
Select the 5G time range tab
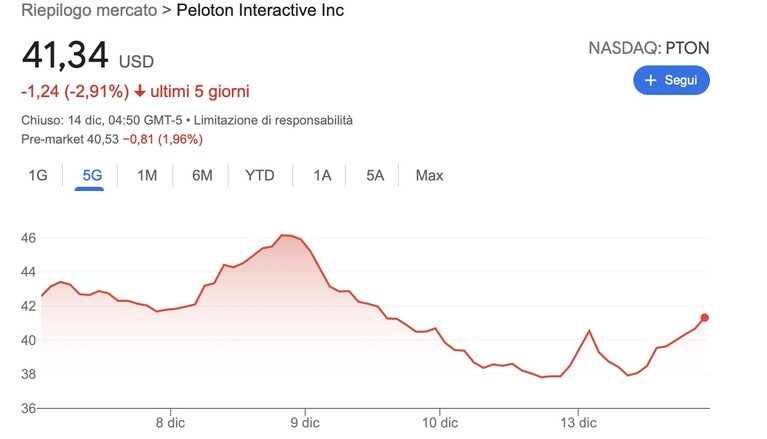tap(92, 175)
